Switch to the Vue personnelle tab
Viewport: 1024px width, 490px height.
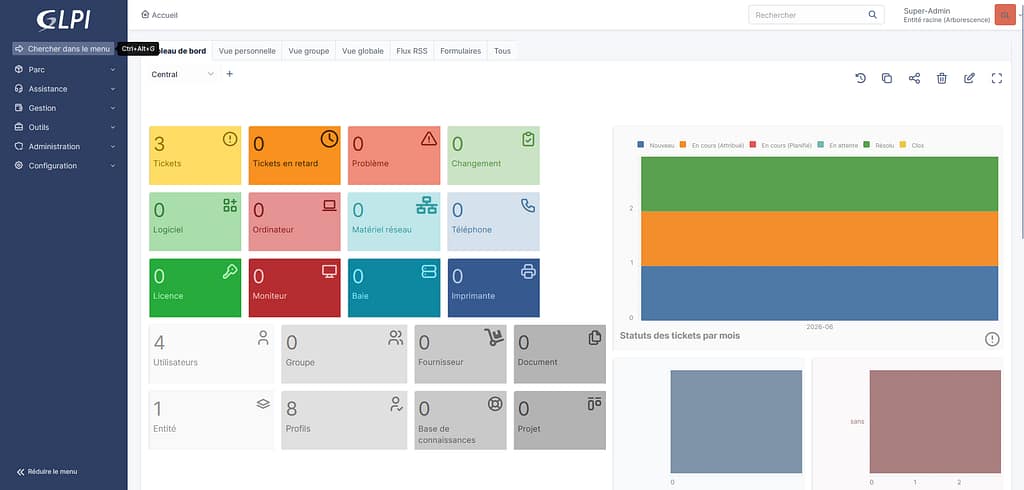point(247,51)
